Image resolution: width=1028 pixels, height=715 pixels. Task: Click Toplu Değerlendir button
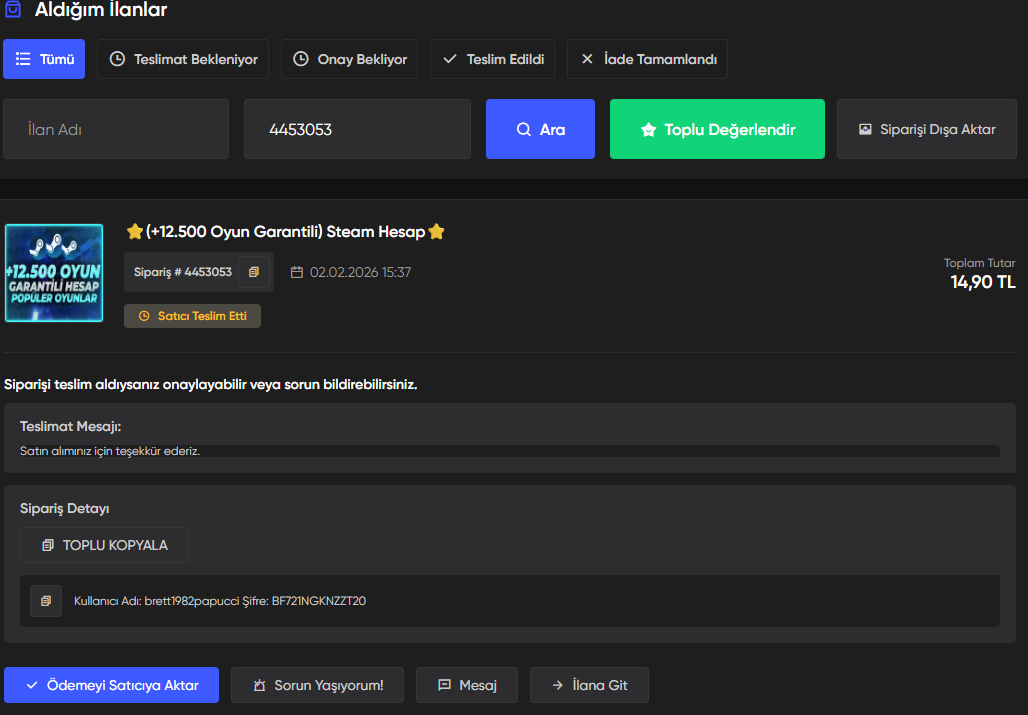(717, 129)
